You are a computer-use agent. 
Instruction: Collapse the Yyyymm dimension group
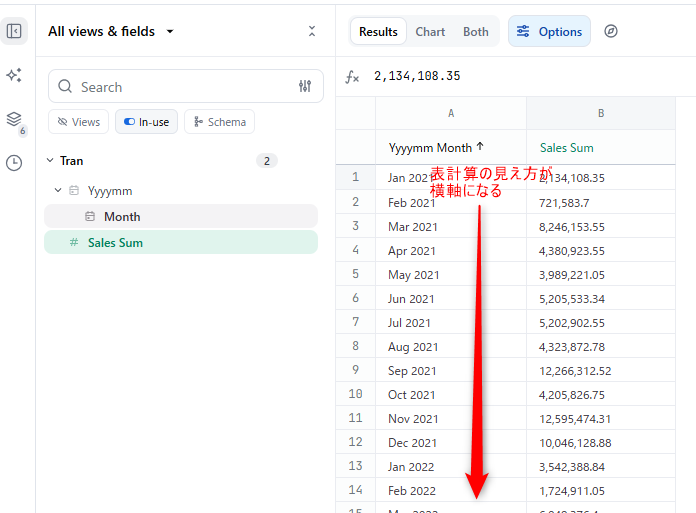(x=58, y=190)
